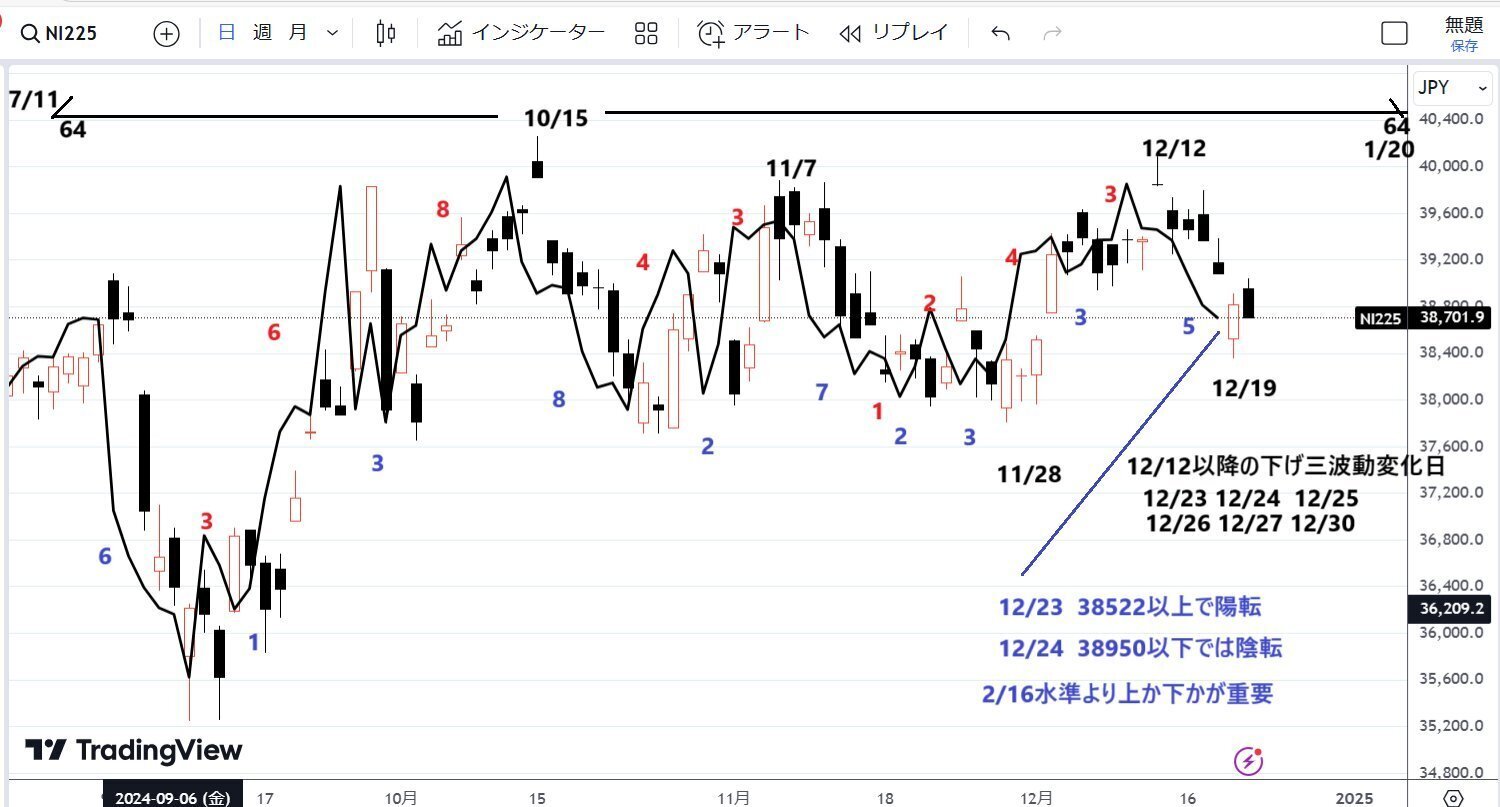The width and height of the screenshot is (1500, 807).
Task: Open the インジケーター indicators menu
Action: click(521, 33)
